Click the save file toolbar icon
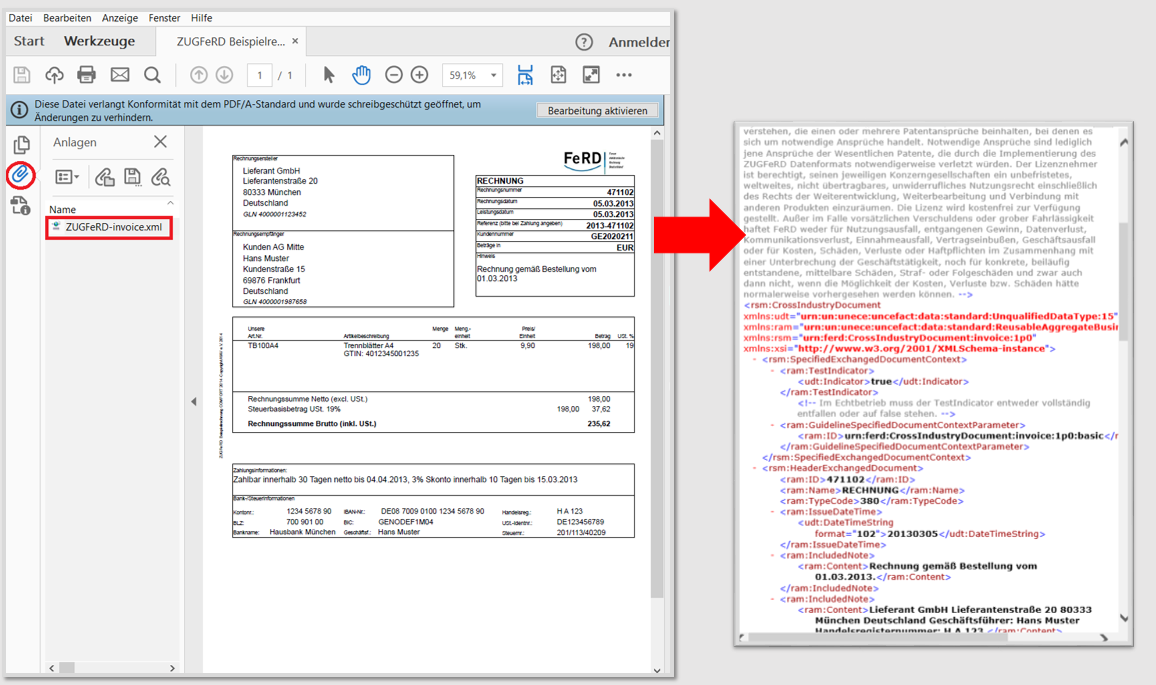 coord(21,74)
